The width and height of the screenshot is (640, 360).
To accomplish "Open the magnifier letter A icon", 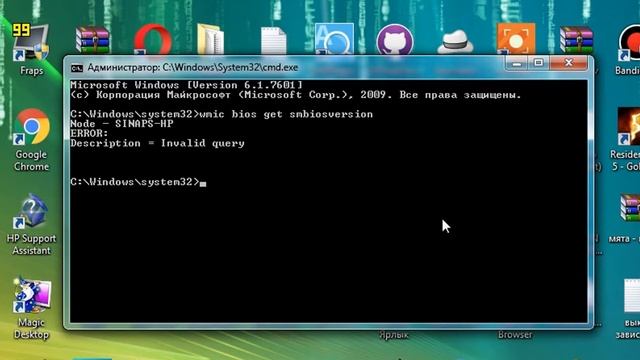I will tap(334, 39).
